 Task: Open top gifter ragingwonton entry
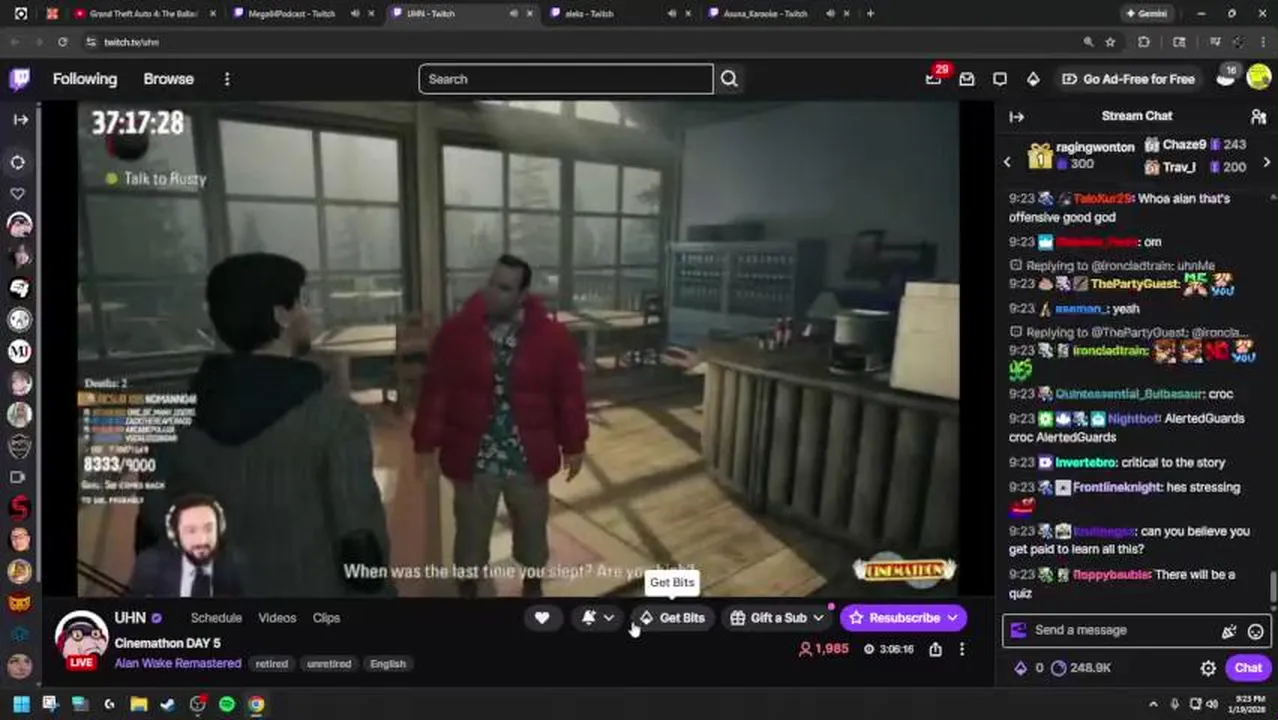(1082, 155)
